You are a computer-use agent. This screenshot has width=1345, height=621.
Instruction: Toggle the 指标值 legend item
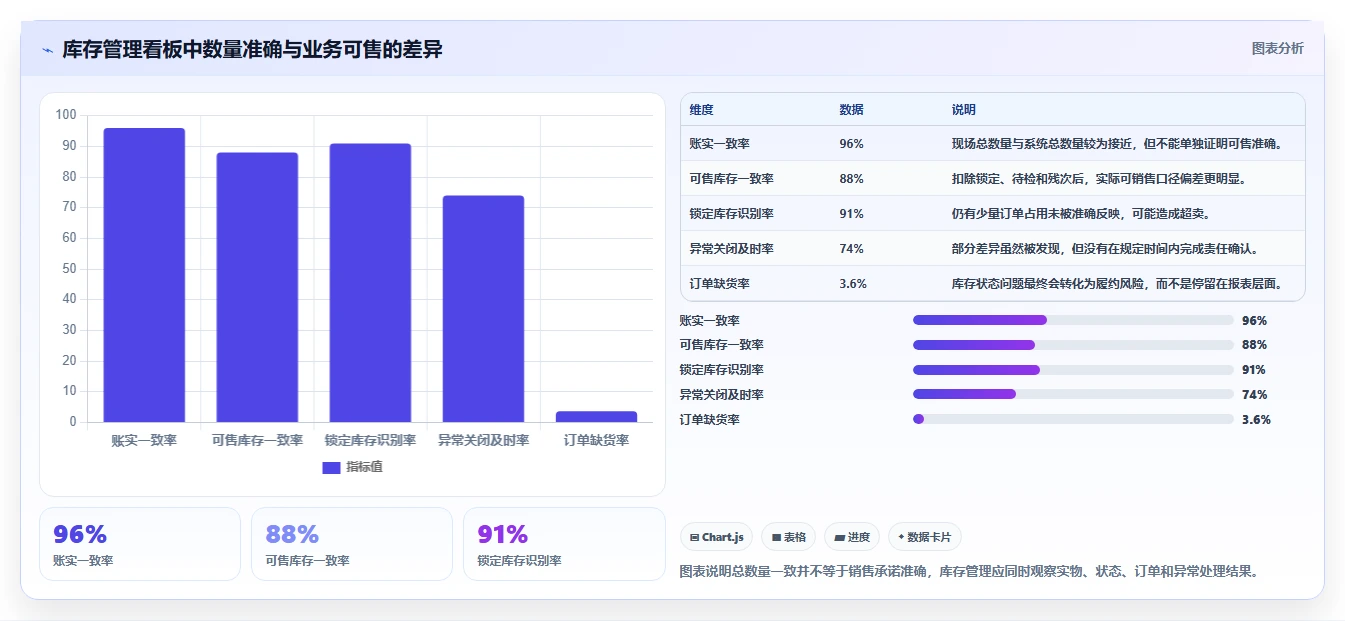click(352, 467)
